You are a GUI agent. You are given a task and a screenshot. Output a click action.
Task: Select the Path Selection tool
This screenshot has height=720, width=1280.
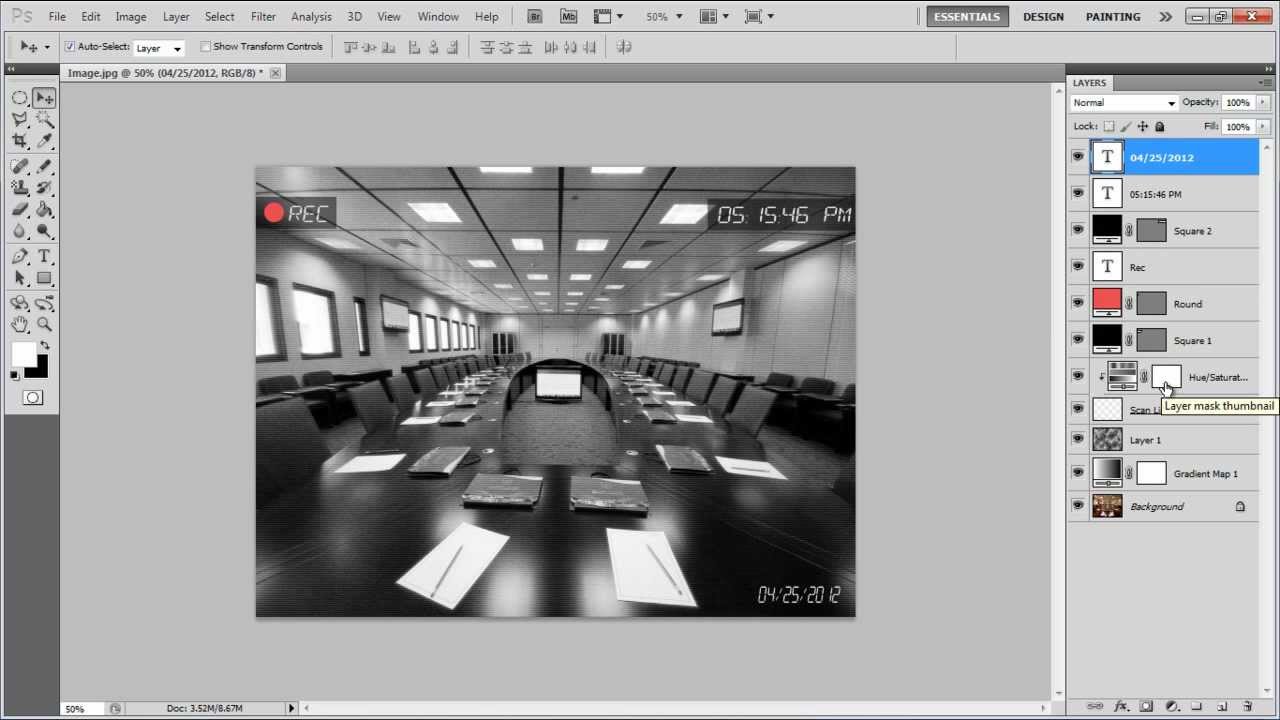20,279
